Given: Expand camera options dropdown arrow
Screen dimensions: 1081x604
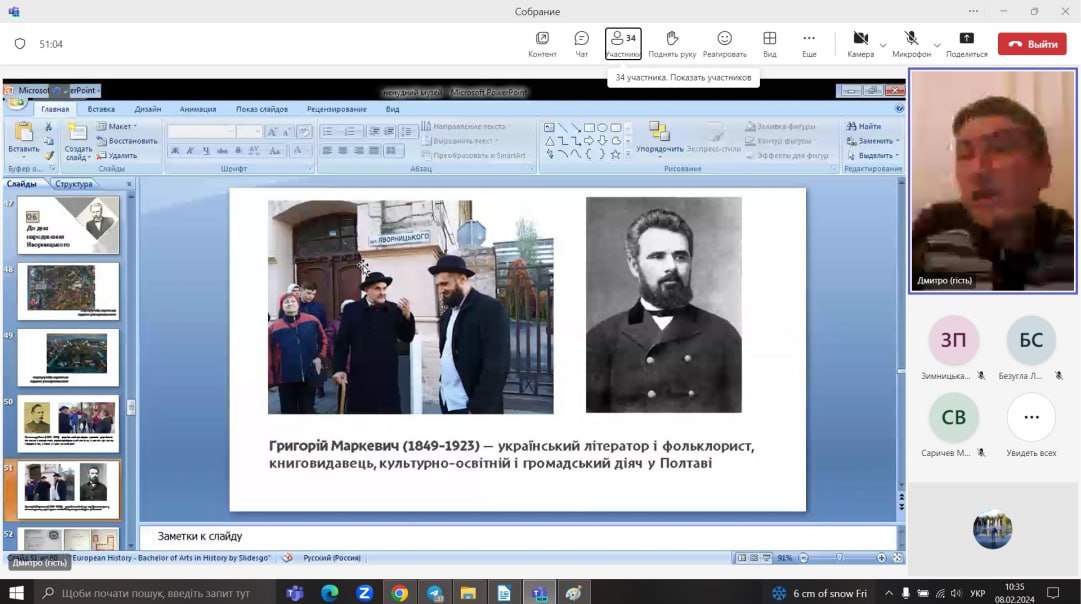Looking at the screenshot, I should tap(883, 45).
